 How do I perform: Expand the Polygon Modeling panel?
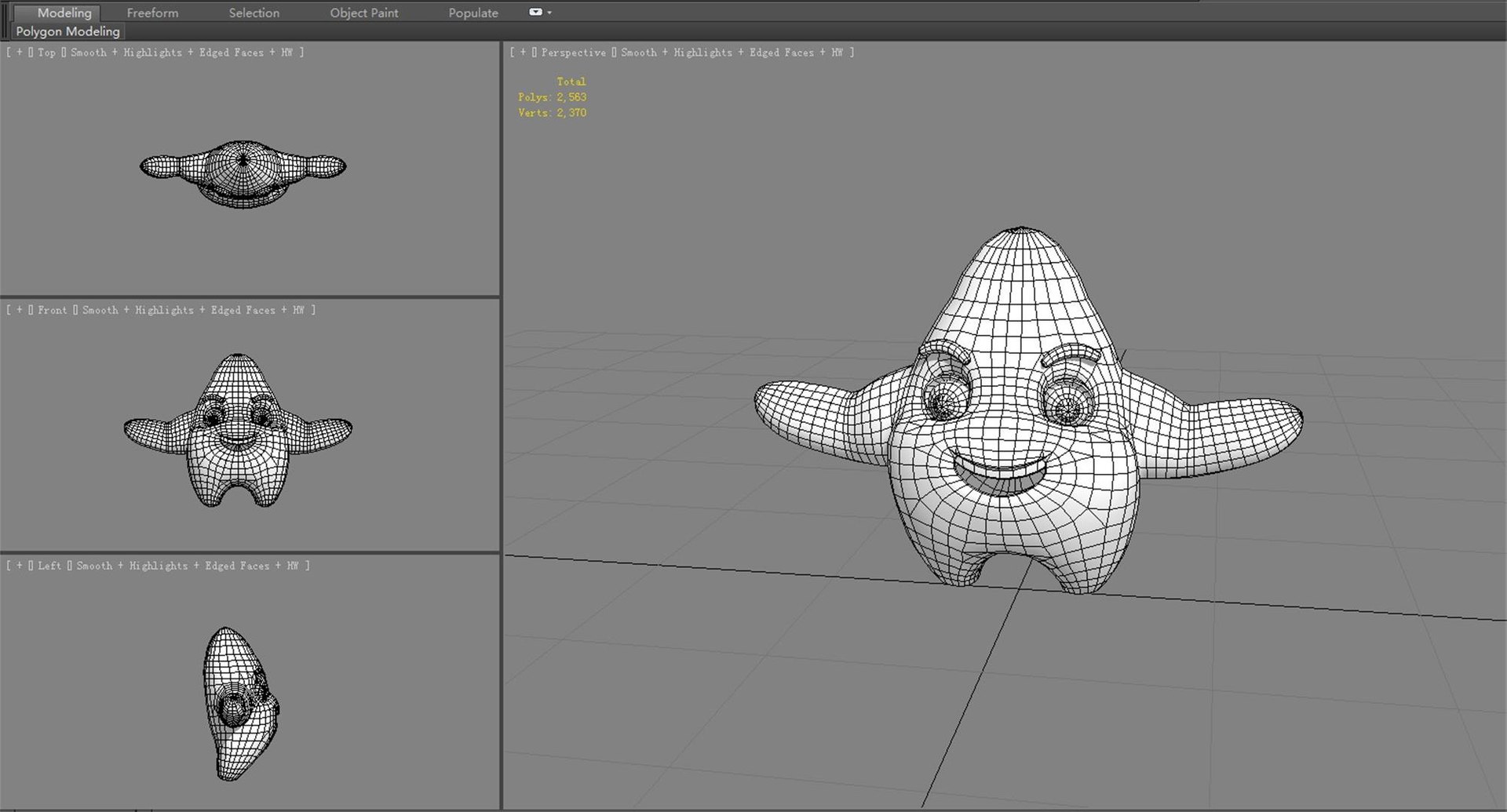tap(68, 31)
